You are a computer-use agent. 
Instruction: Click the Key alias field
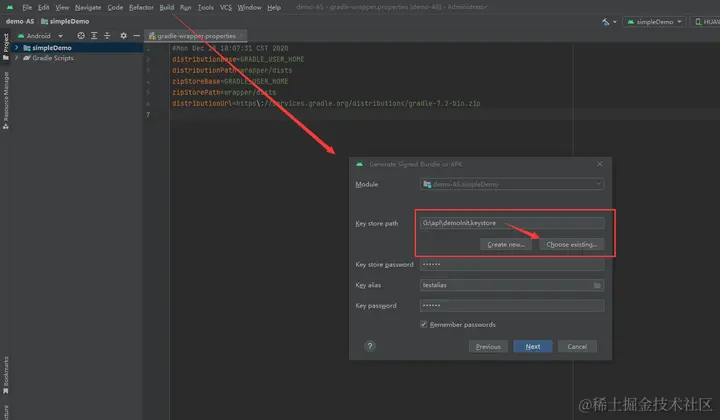[x=512, y=285]
